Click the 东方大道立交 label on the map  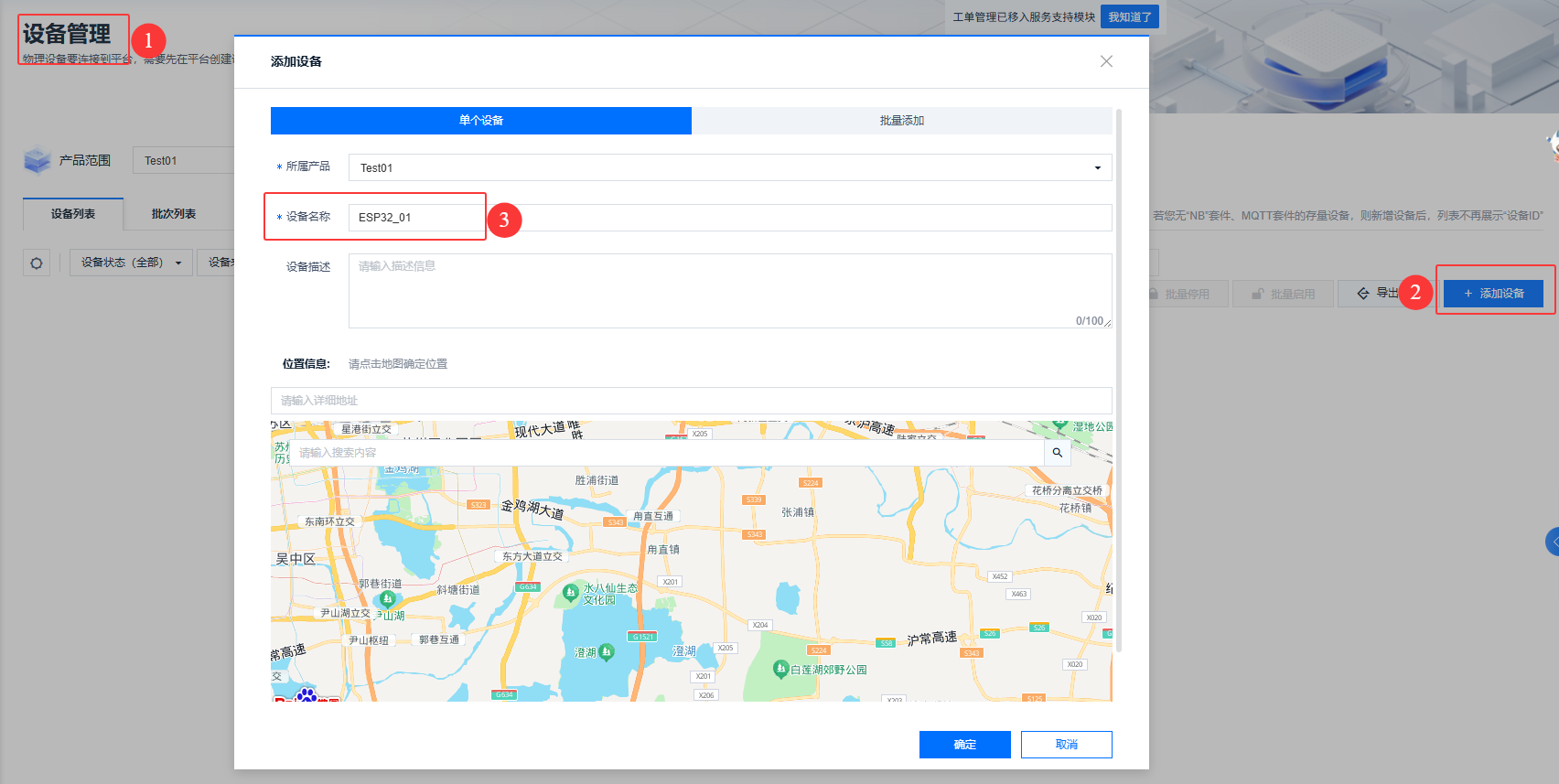532,556
